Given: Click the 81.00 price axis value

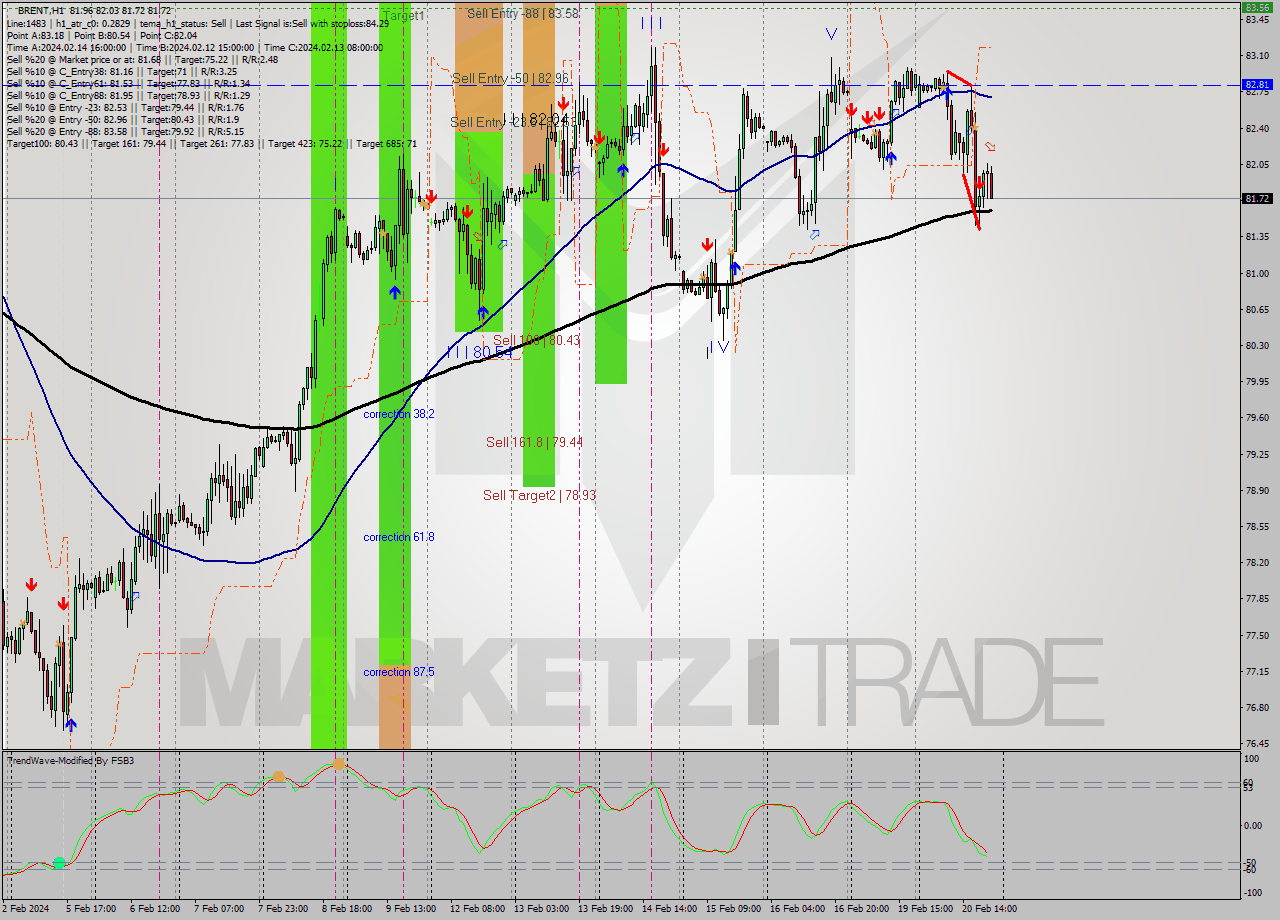Looking at the screenshot, I should [1257, 273].
